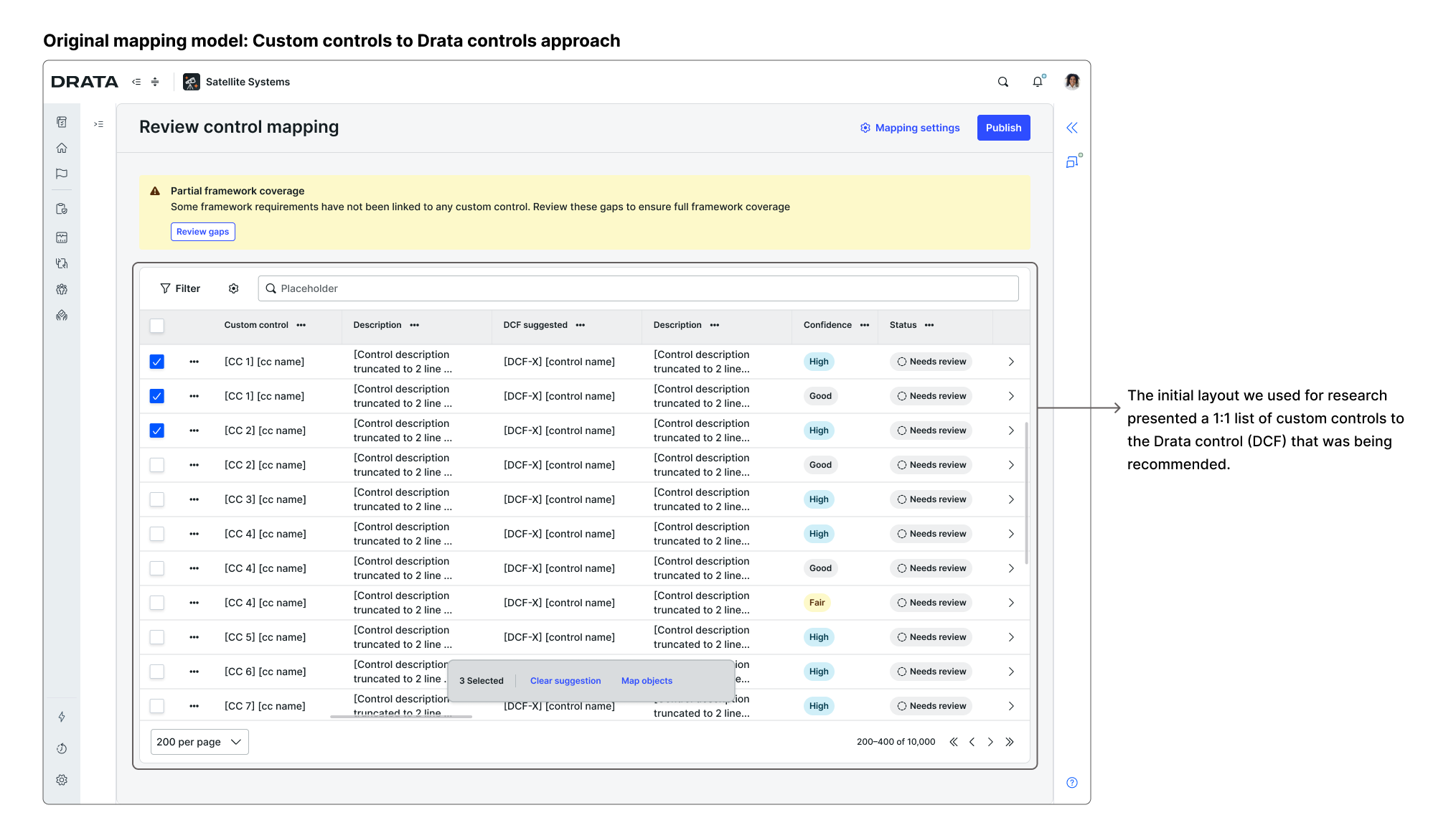The height and width of the screenshot is (833, 1456).
Task: Open Home in left sidebar
Action: 62,148
